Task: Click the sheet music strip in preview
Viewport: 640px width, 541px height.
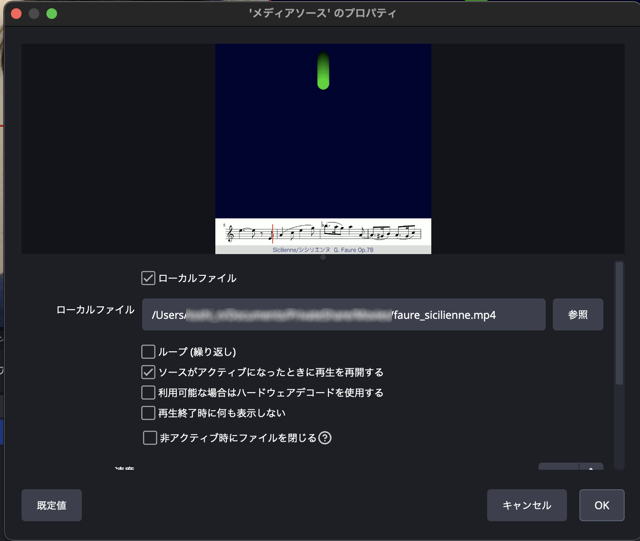Action: click(x=323, y=233)
